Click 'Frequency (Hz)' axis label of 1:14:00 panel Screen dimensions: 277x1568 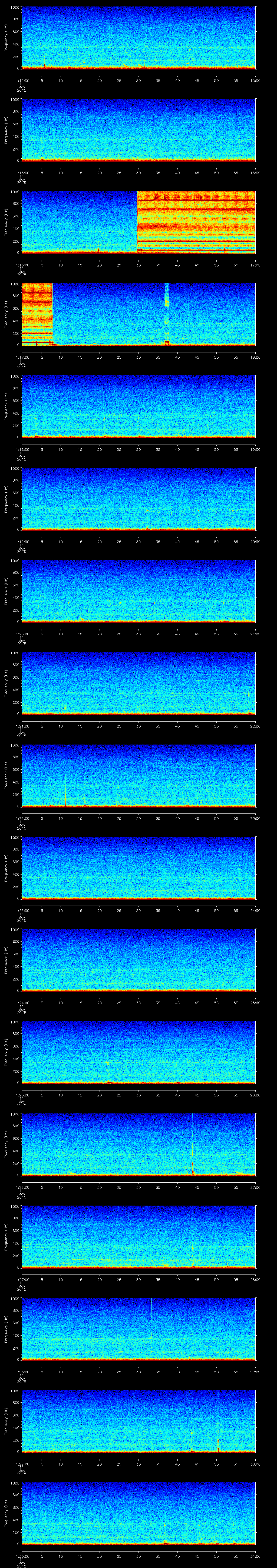point(6,38)
